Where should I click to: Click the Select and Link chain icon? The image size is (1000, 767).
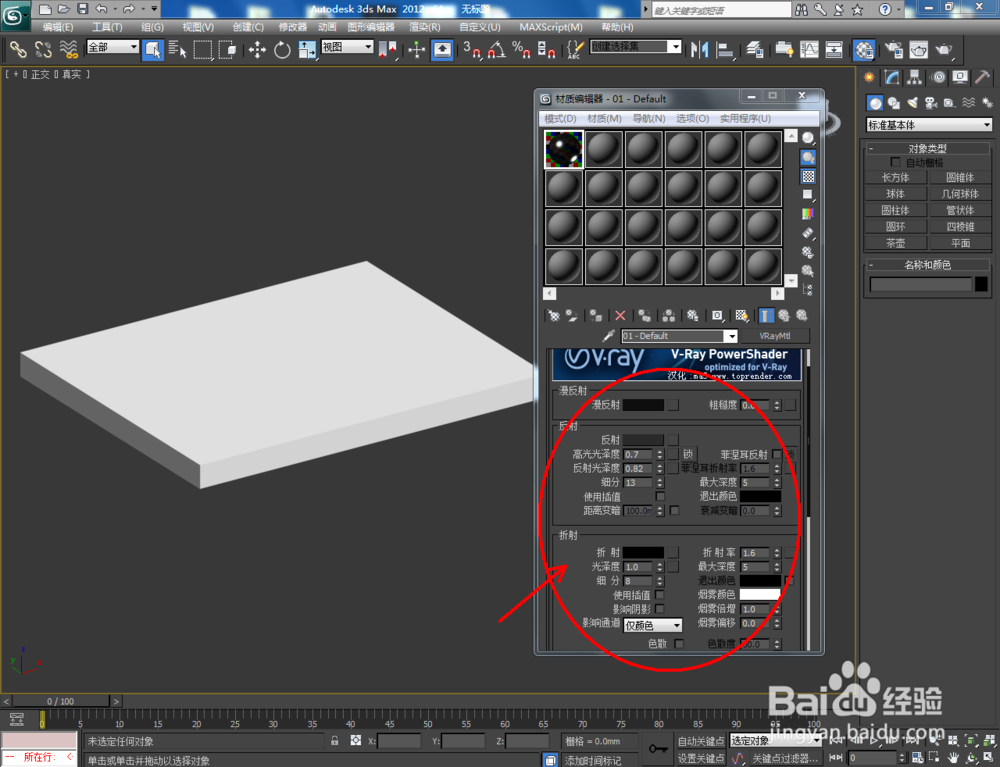pyautogui.click(x=18, y=50)
